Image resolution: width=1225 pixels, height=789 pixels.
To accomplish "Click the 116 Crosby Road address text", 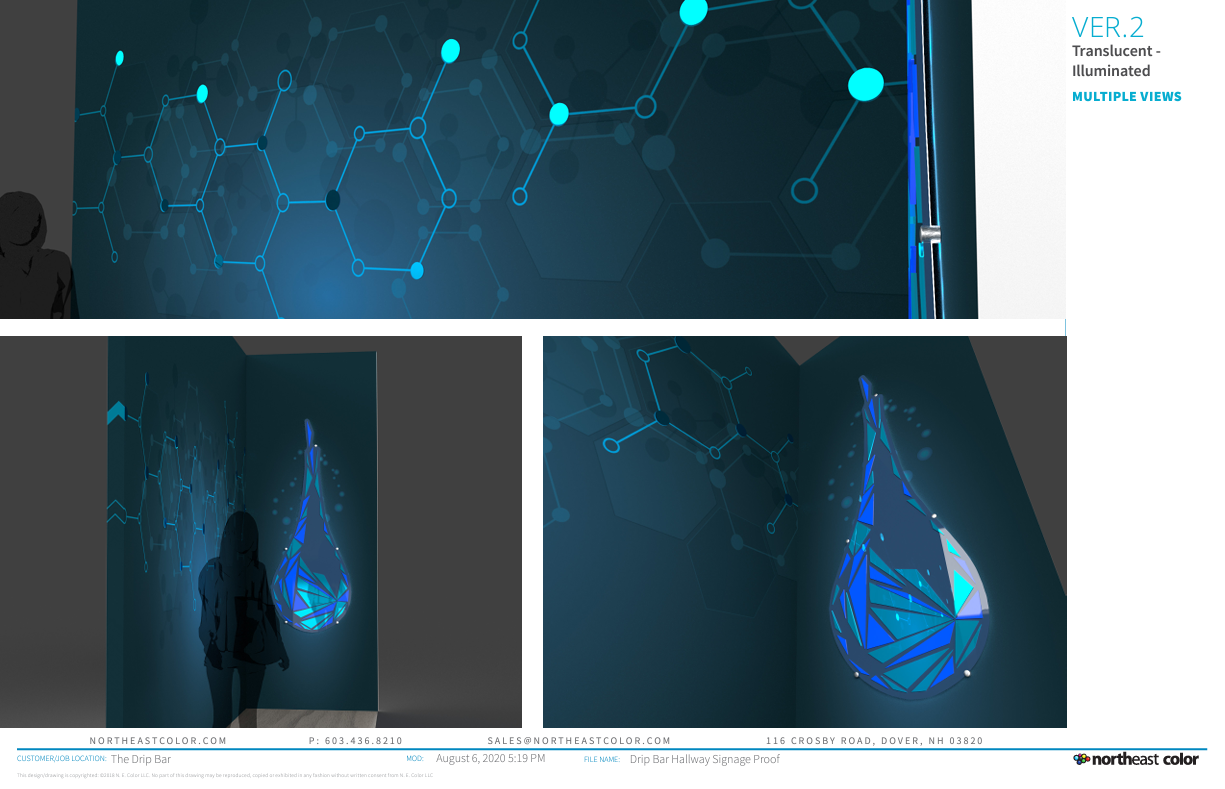I will tap(874, 741).
